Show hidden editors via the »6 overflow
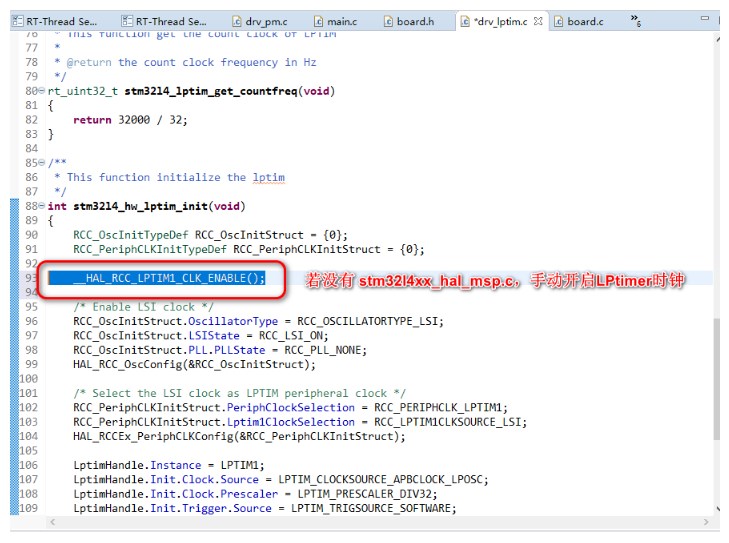The width and height of the screenshot is (729, 543). pos(637,21)
